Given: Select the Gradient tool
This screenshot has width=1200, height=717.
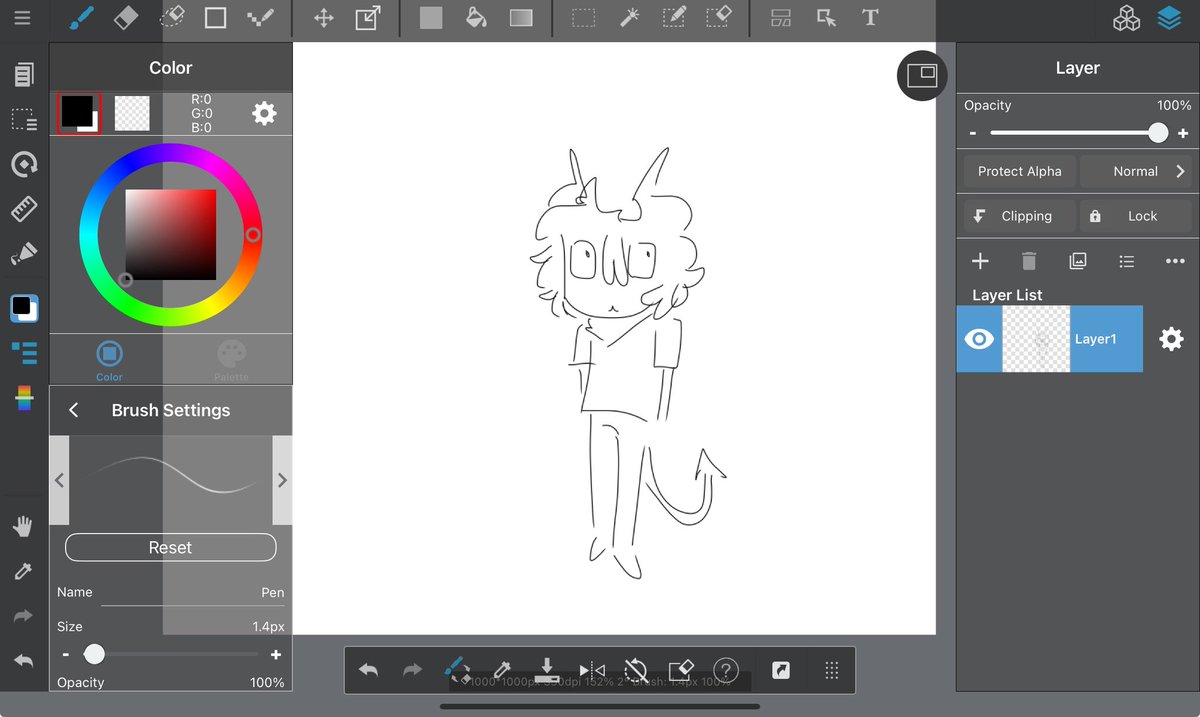Looking at the screenshot, I should [x=521, y=18].
